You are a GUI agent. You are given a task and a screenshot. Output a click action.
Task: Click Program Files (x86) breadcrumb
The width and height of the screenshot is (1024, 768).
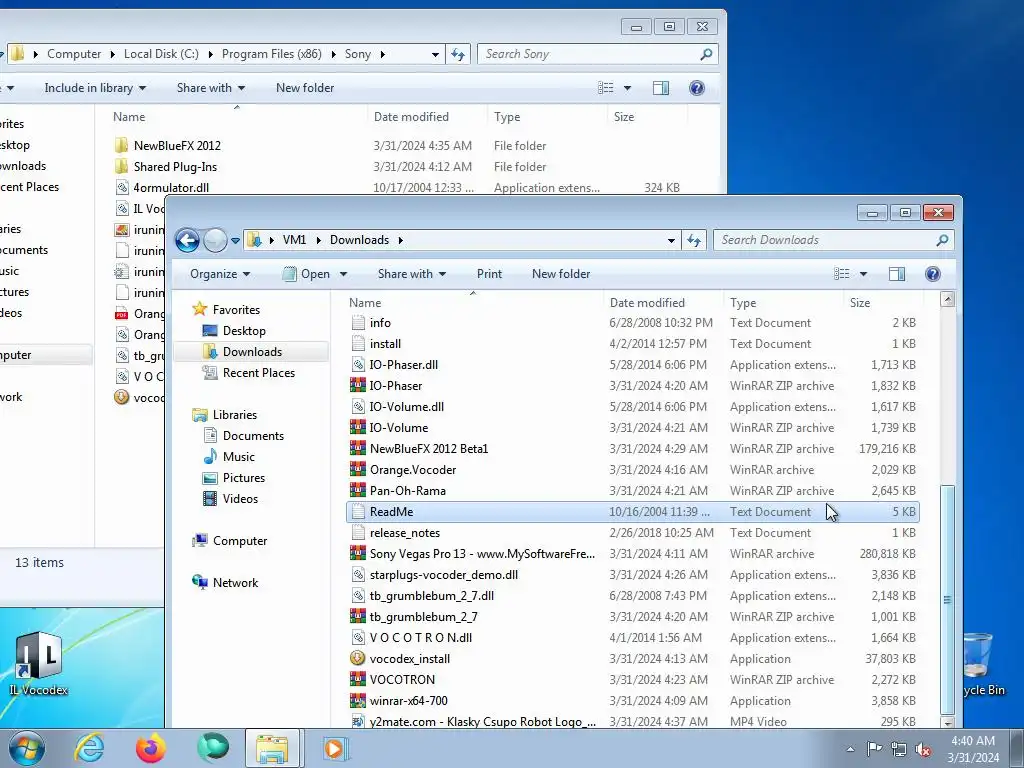272,54
